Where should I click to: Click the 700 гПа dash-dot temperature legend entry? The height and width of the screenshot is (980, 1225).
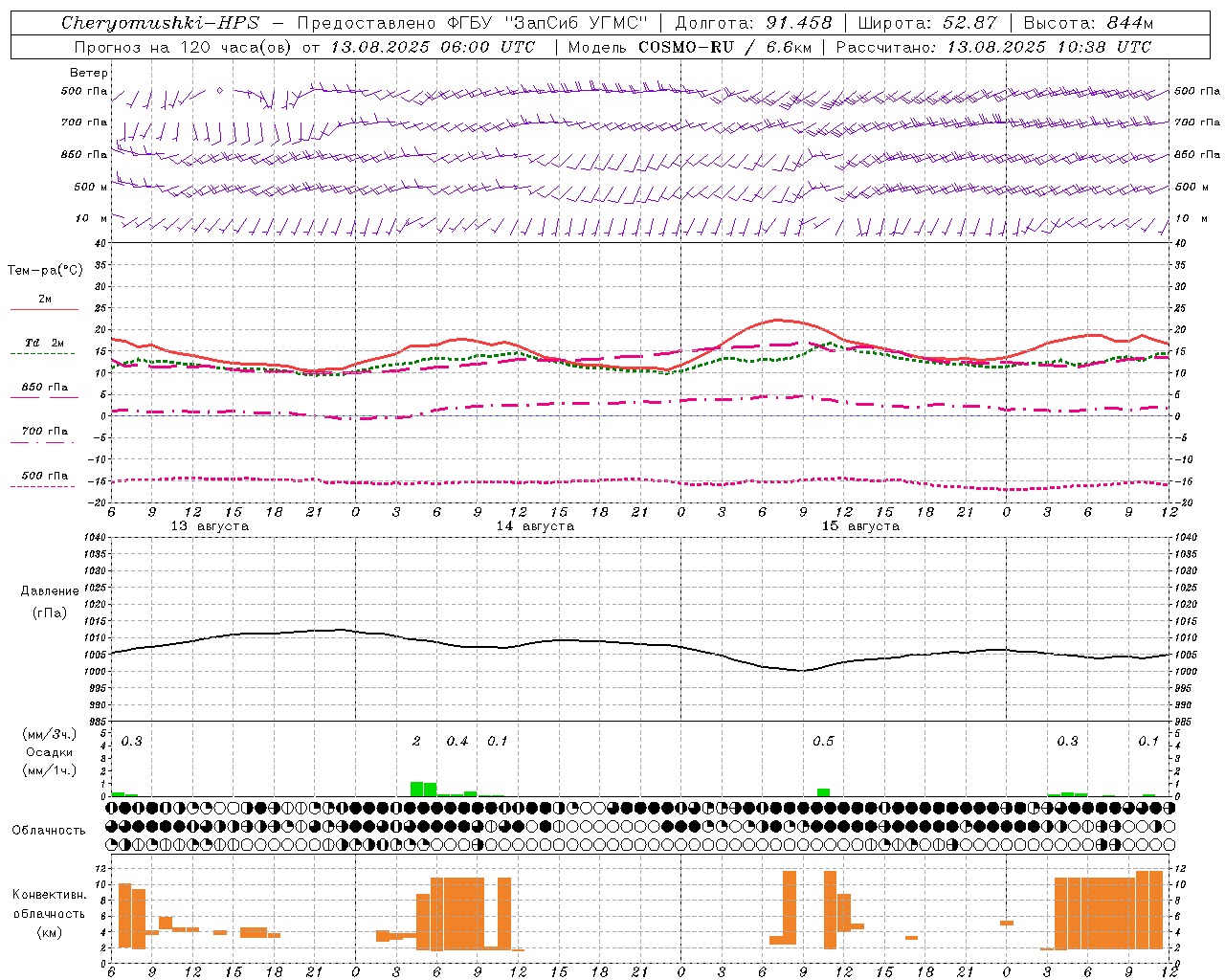pos(44,434)
